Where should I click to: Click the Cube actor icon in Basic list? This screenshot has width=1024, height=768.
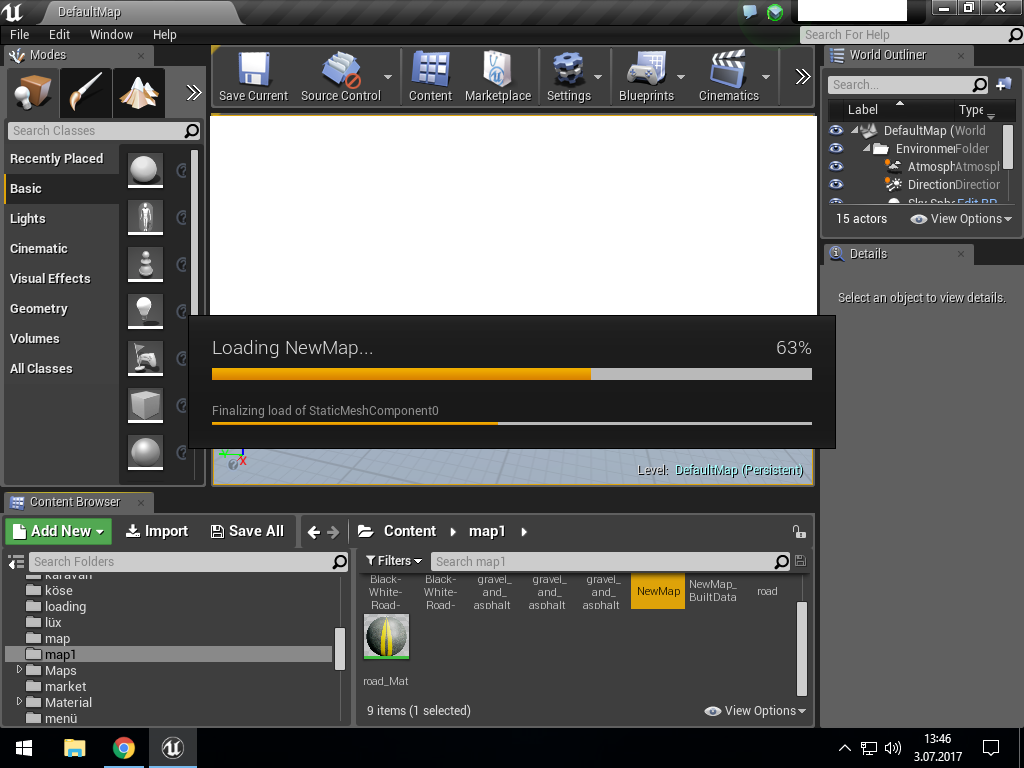tap(145, 405)
